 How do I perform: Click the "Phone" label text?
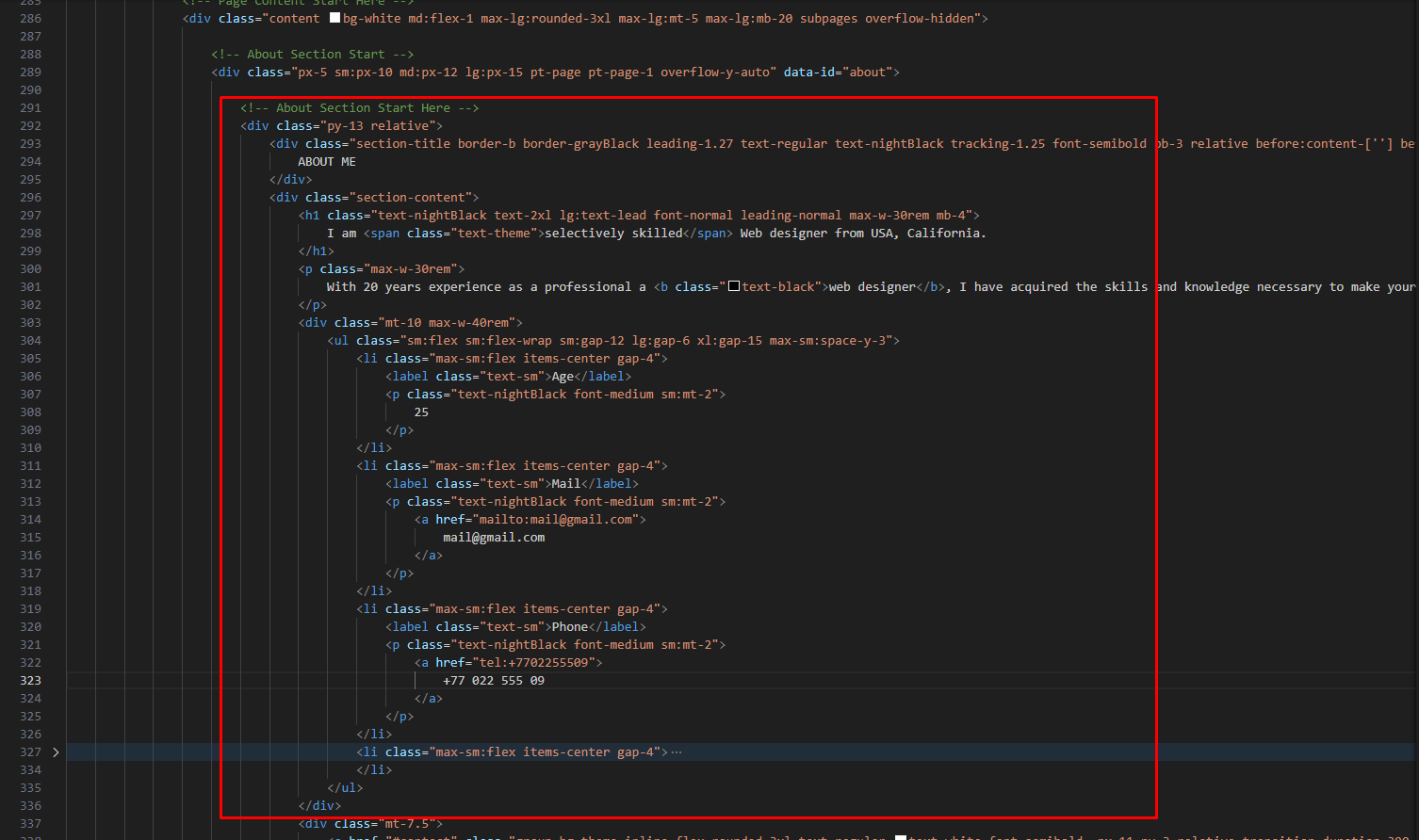pyautogui.click(x=570, y=626)
